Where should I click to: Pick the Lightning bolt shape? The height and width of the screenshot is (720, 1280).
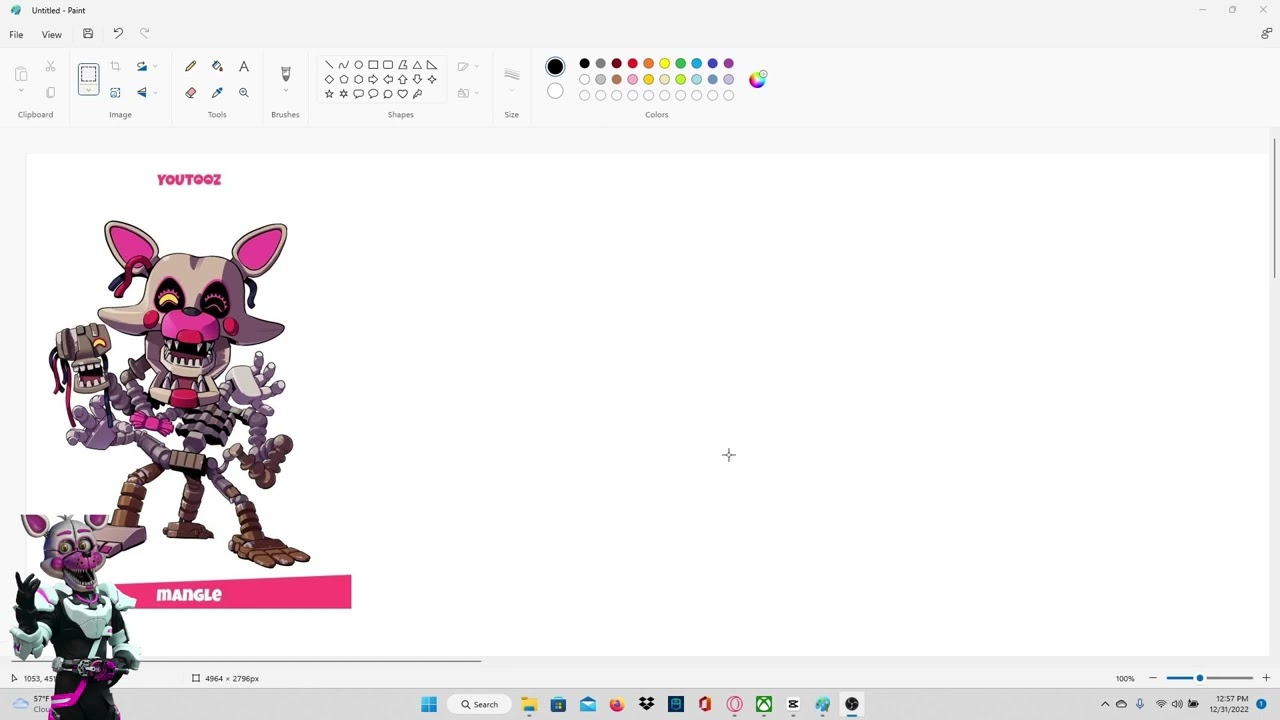coord(417,94)
